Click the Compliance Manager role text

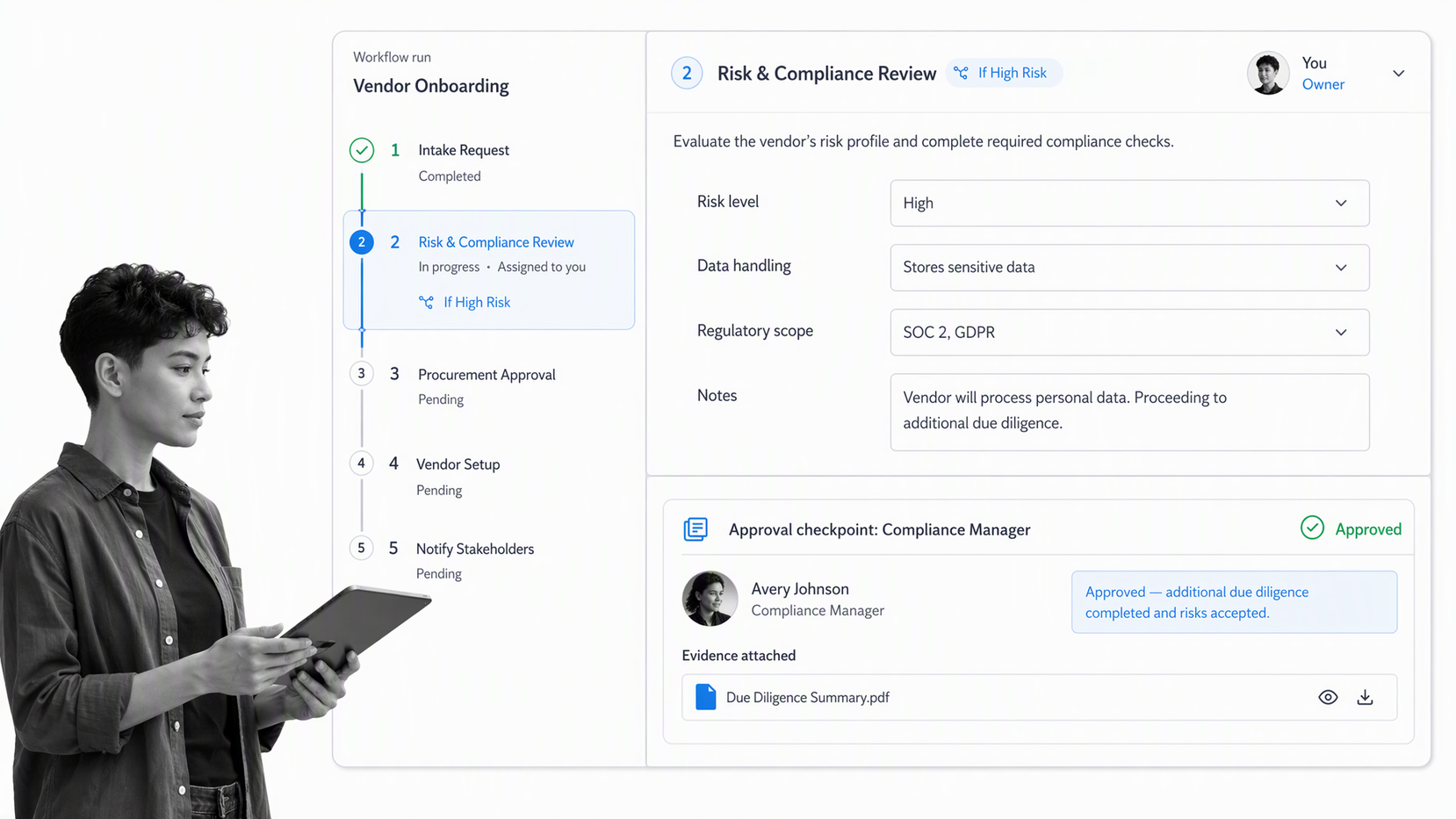(x=818, y=611)
